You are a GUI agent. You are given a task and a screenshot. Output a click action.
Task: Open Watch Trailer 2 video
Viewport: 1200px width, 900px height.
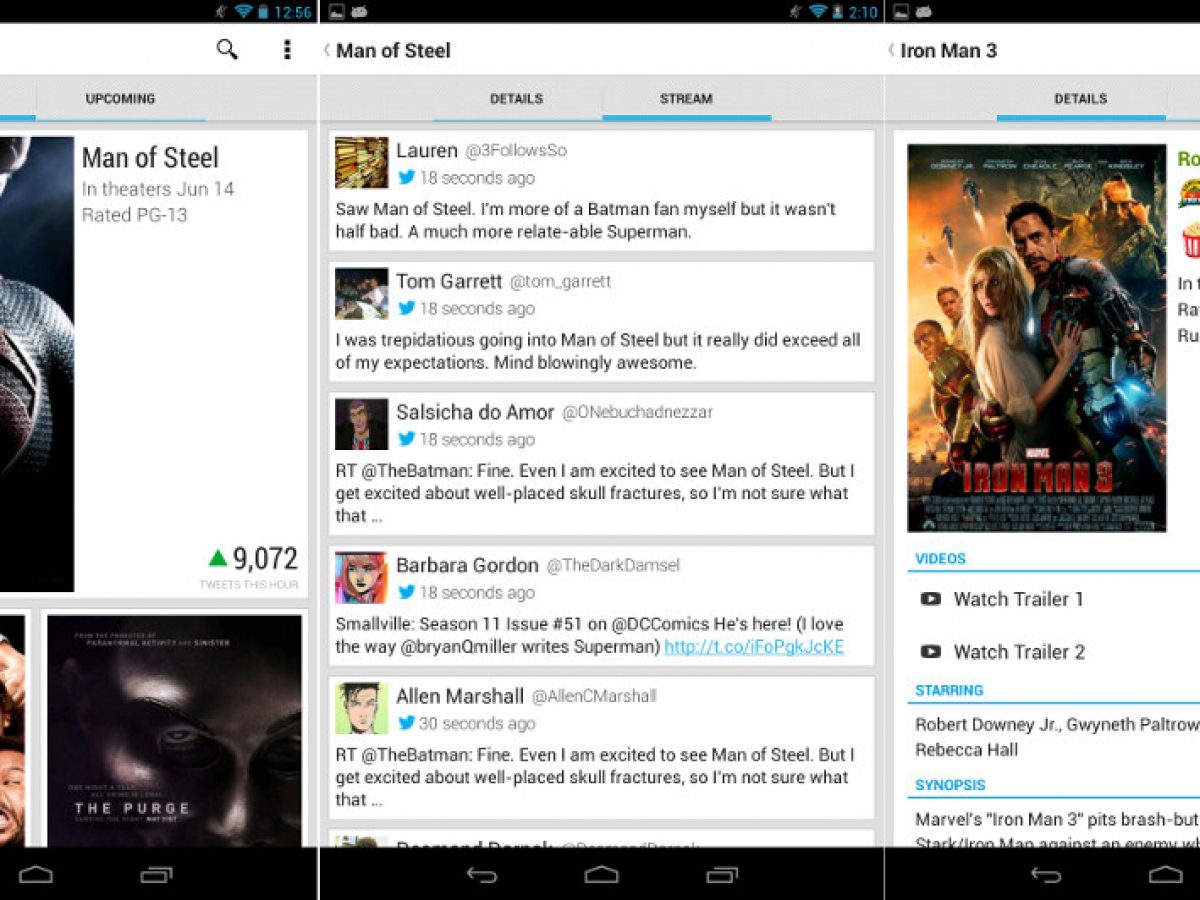coord(1018,652)
